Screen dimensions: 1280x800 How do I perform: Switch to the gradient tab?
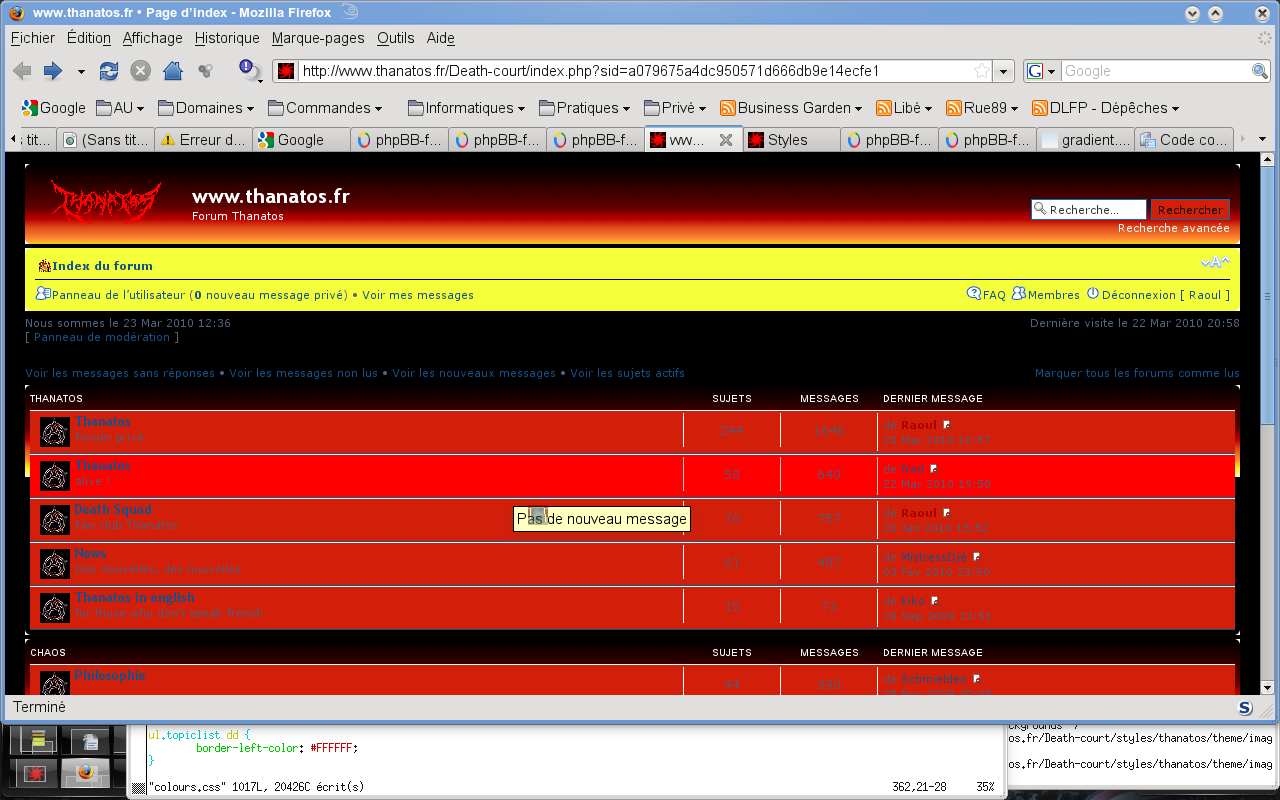point(1085,140)
